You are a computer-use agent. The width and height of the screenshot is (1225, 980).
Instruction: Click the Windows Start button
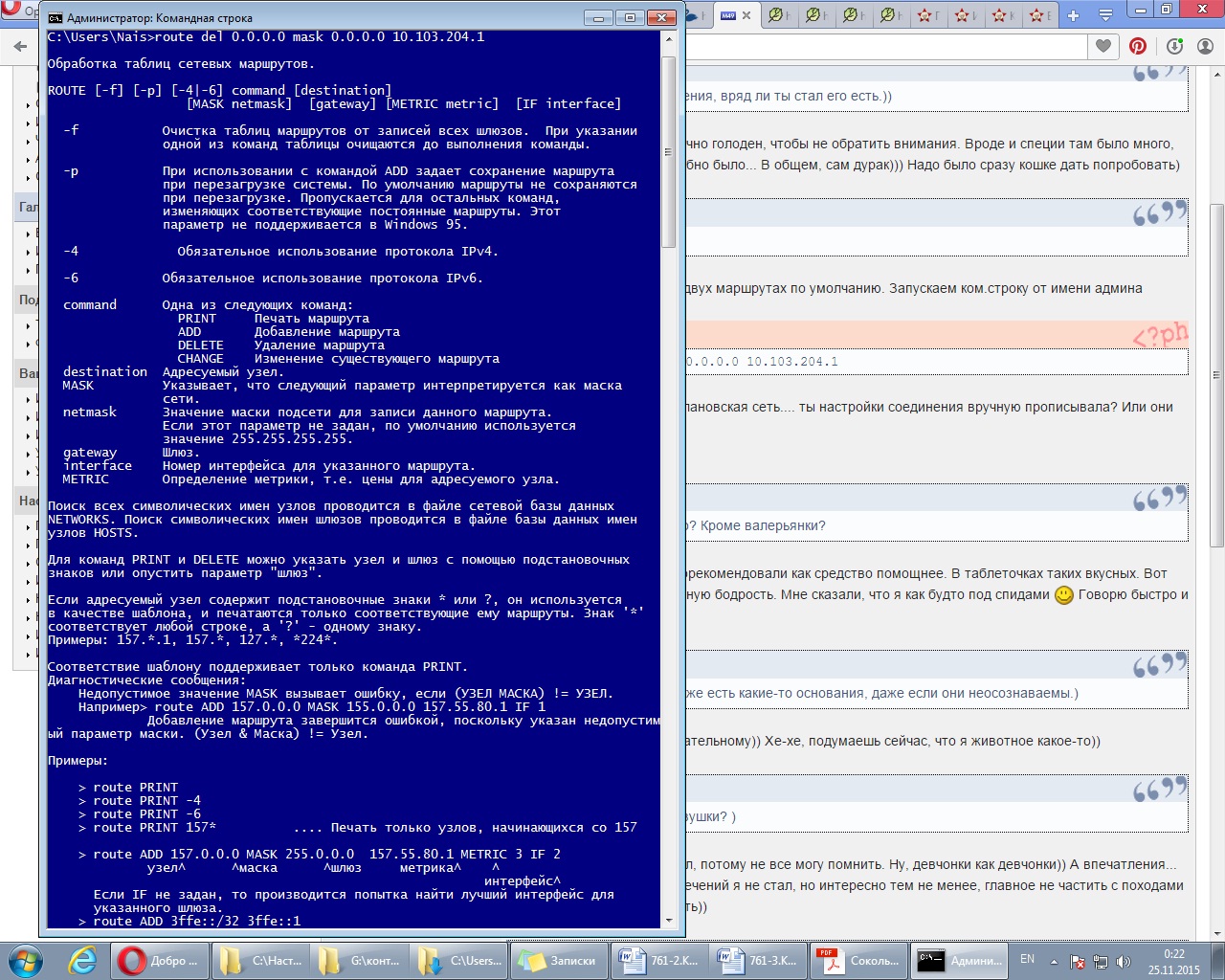pyautogui.click(x=26, y=960)
